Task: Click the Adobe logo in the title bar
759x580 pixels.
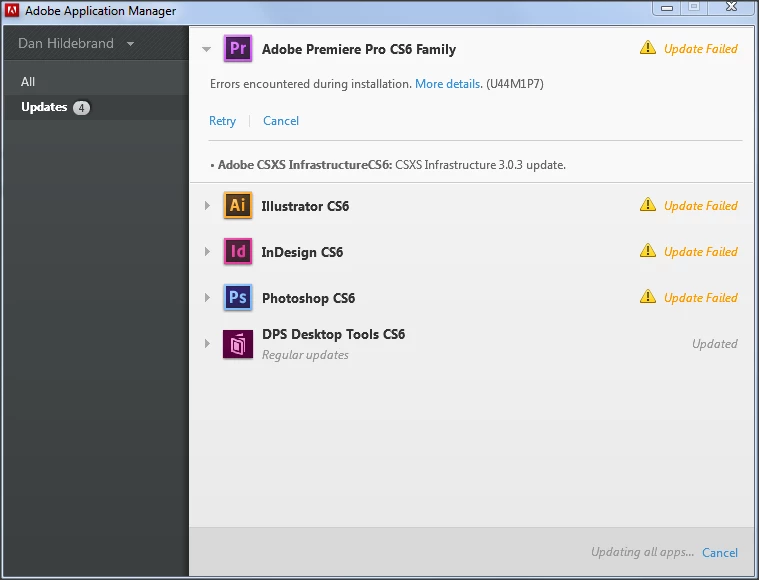Action: pos(12,10)
